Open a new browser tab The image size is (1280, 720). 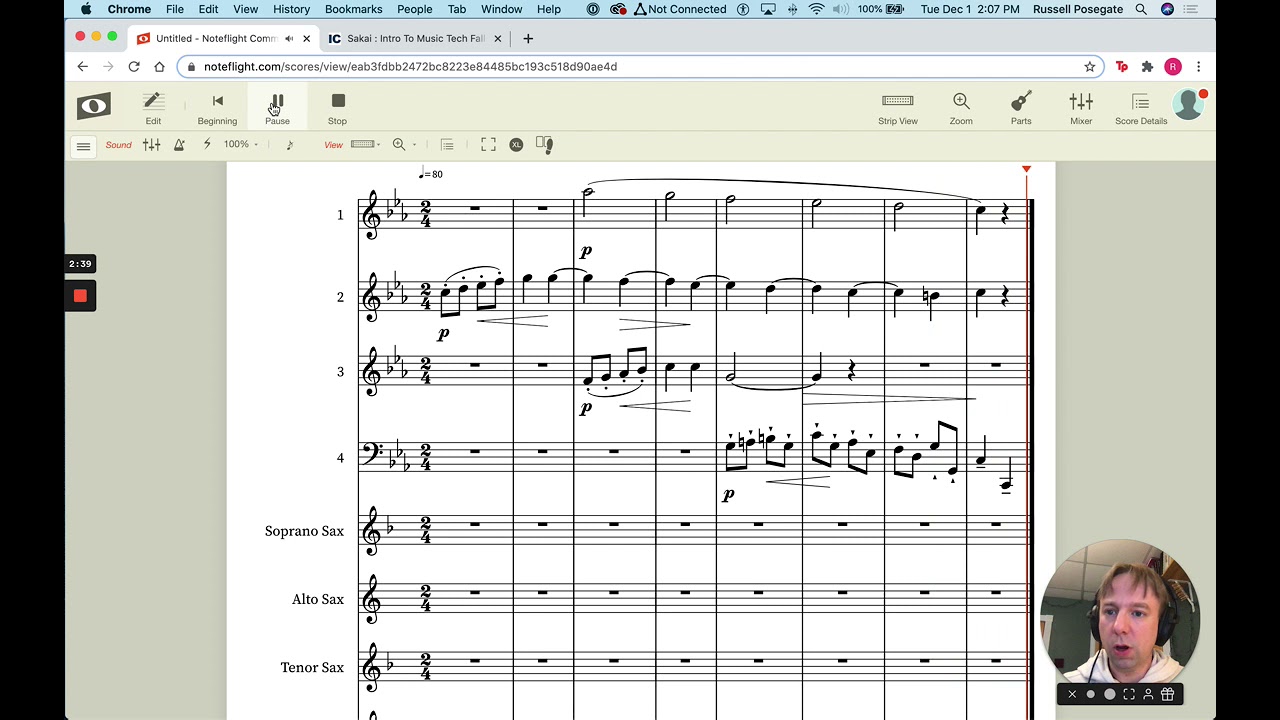528,39
